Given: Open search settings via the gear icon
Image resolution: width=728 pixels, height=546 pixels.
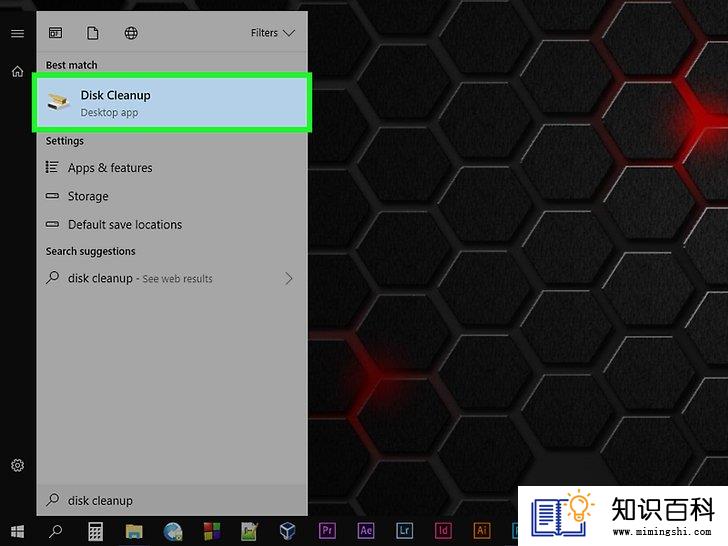Looking at the screenshot, I should [x=18, y=465].
